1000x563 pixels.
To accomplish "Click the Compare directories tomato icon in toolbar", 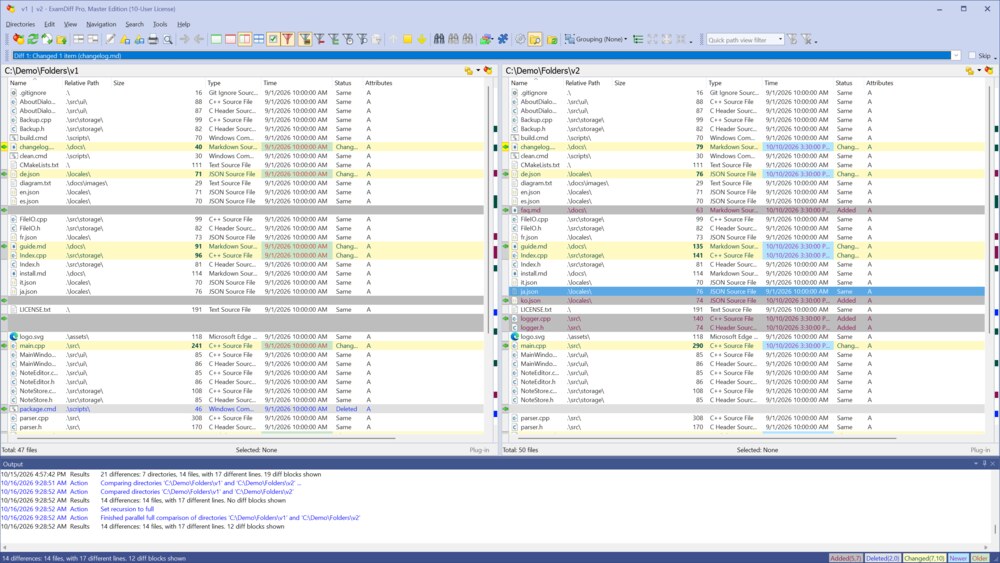I will click(18, 40).
